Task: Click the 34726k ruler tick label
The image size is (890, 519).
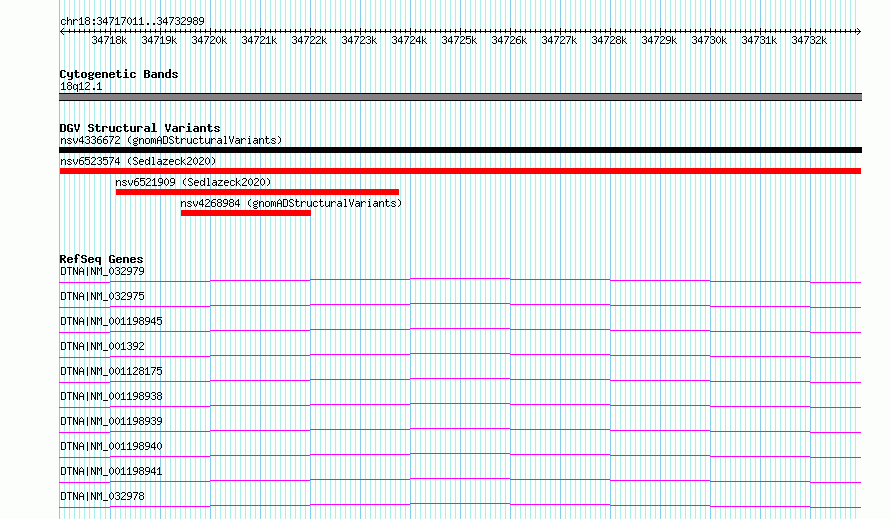Action: pos(509,40)
